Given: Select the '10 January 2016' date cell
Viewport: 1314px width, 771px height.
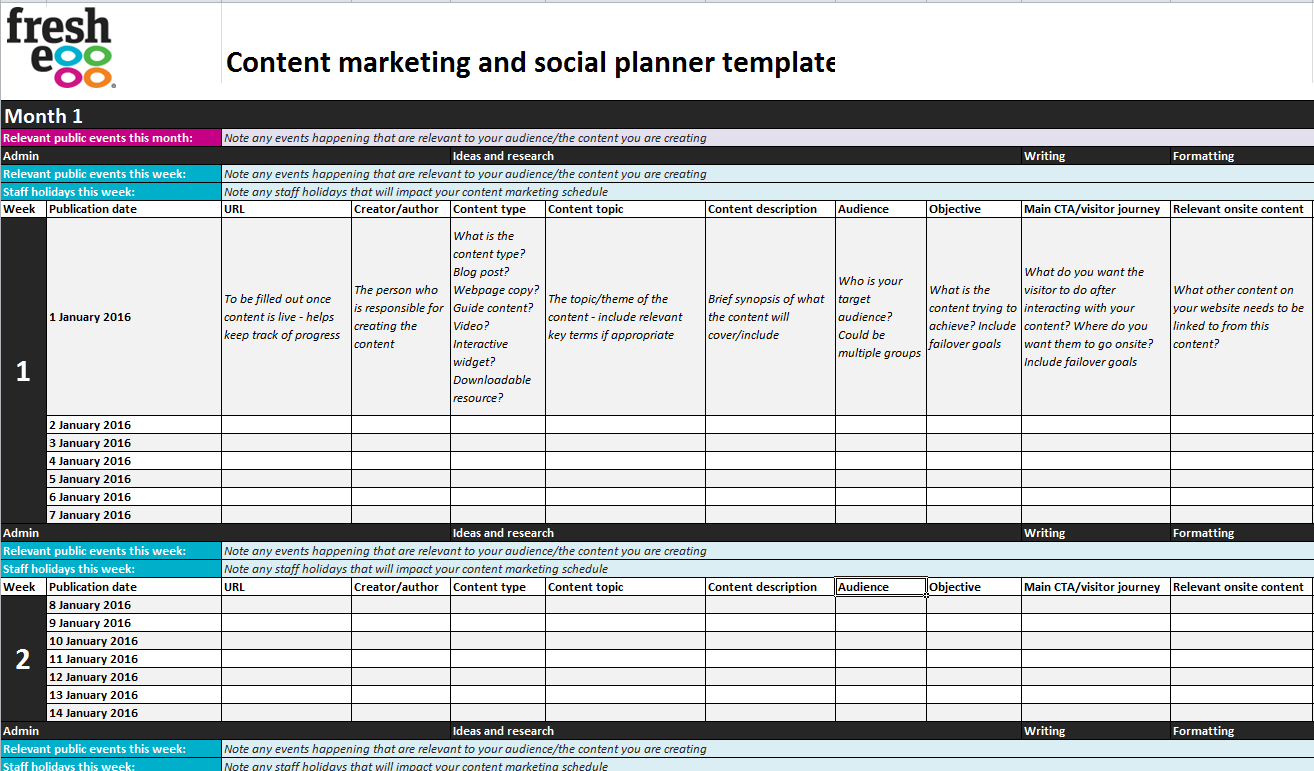Looking at the screenshot, I should click(134, 641).
